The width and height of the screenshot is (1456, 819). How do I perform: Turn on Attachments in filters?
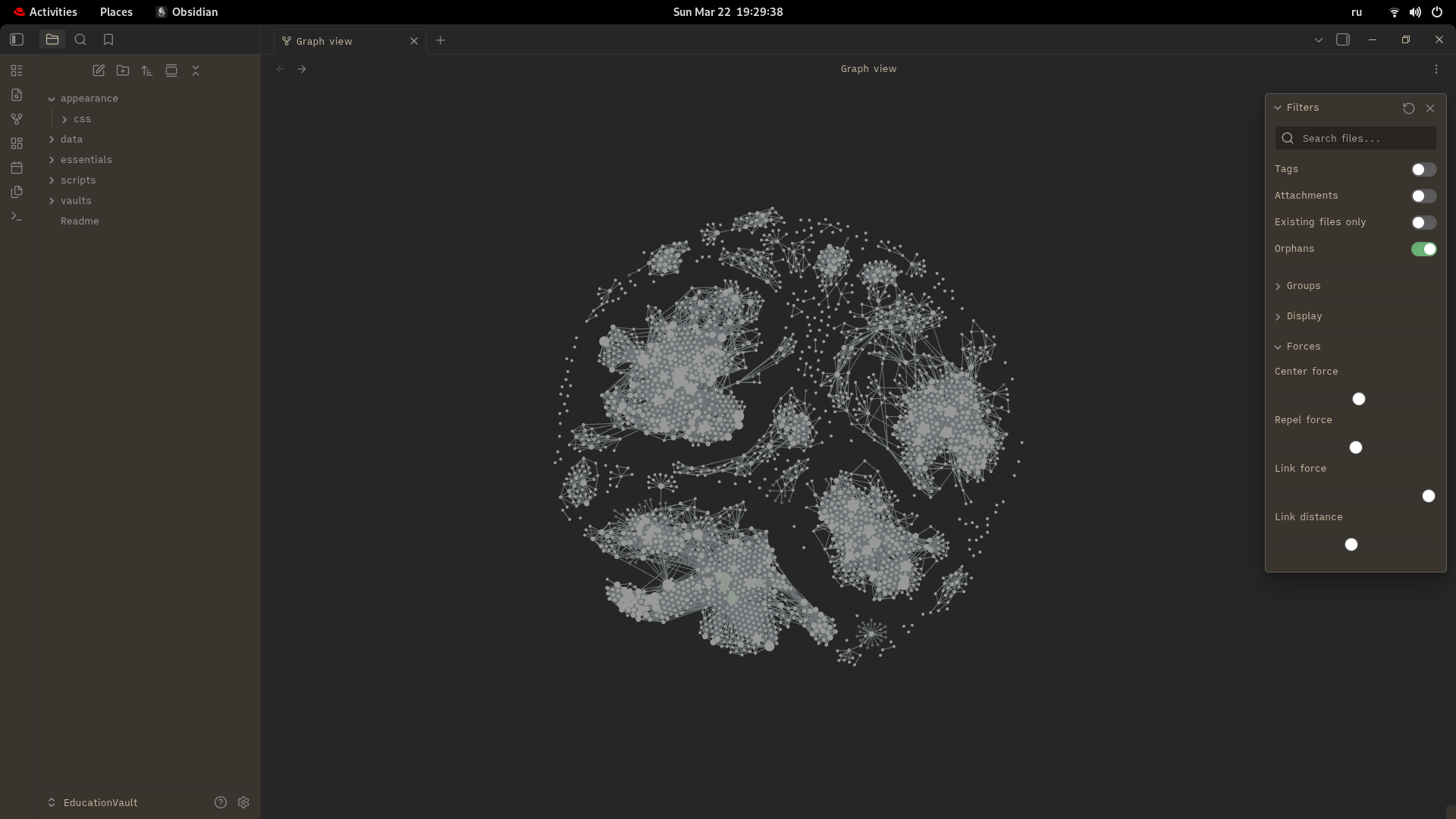coord(1423,196)
